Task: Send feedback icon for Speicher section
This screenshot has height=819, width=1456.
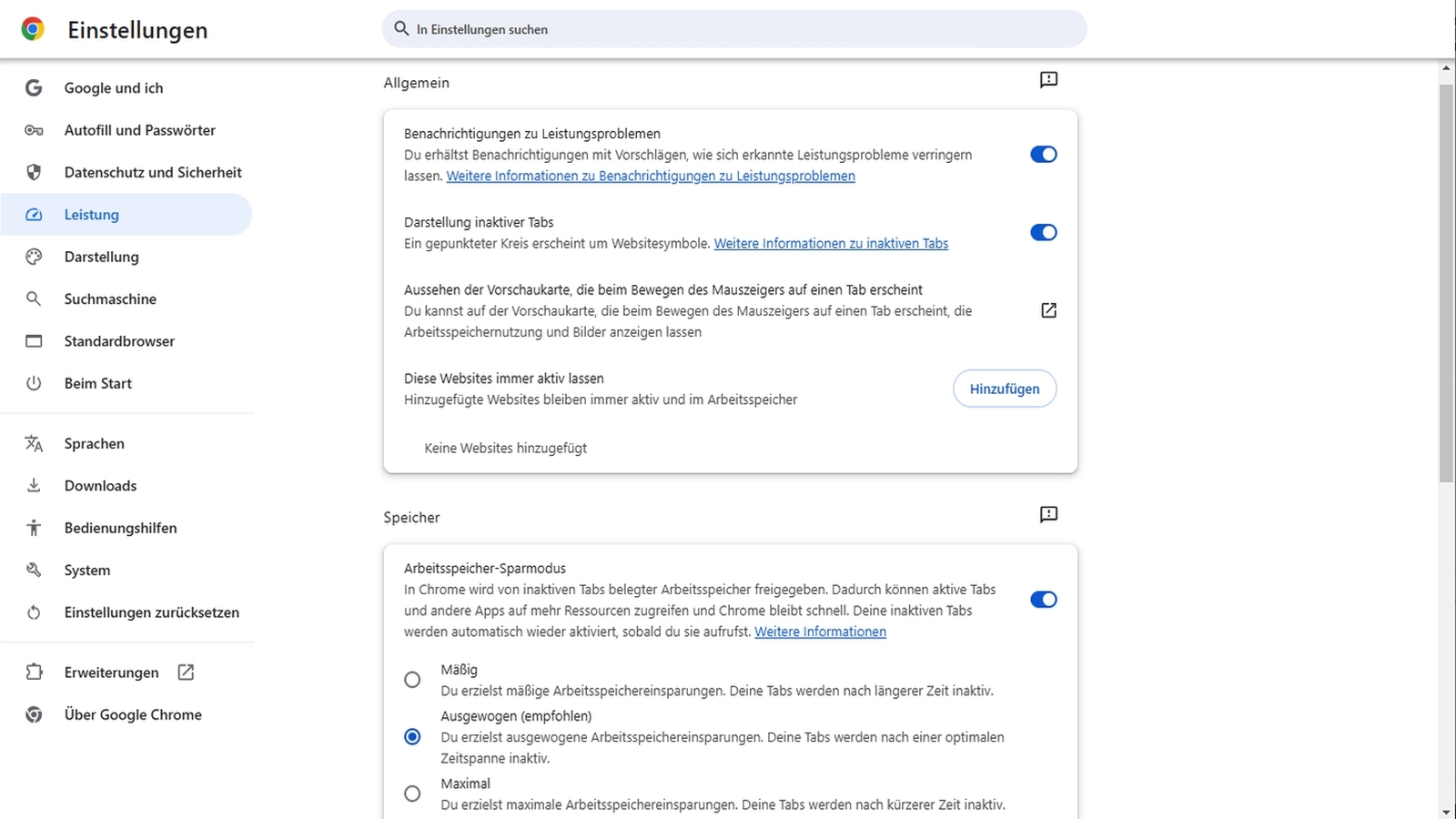Action: coord(1048,515)
